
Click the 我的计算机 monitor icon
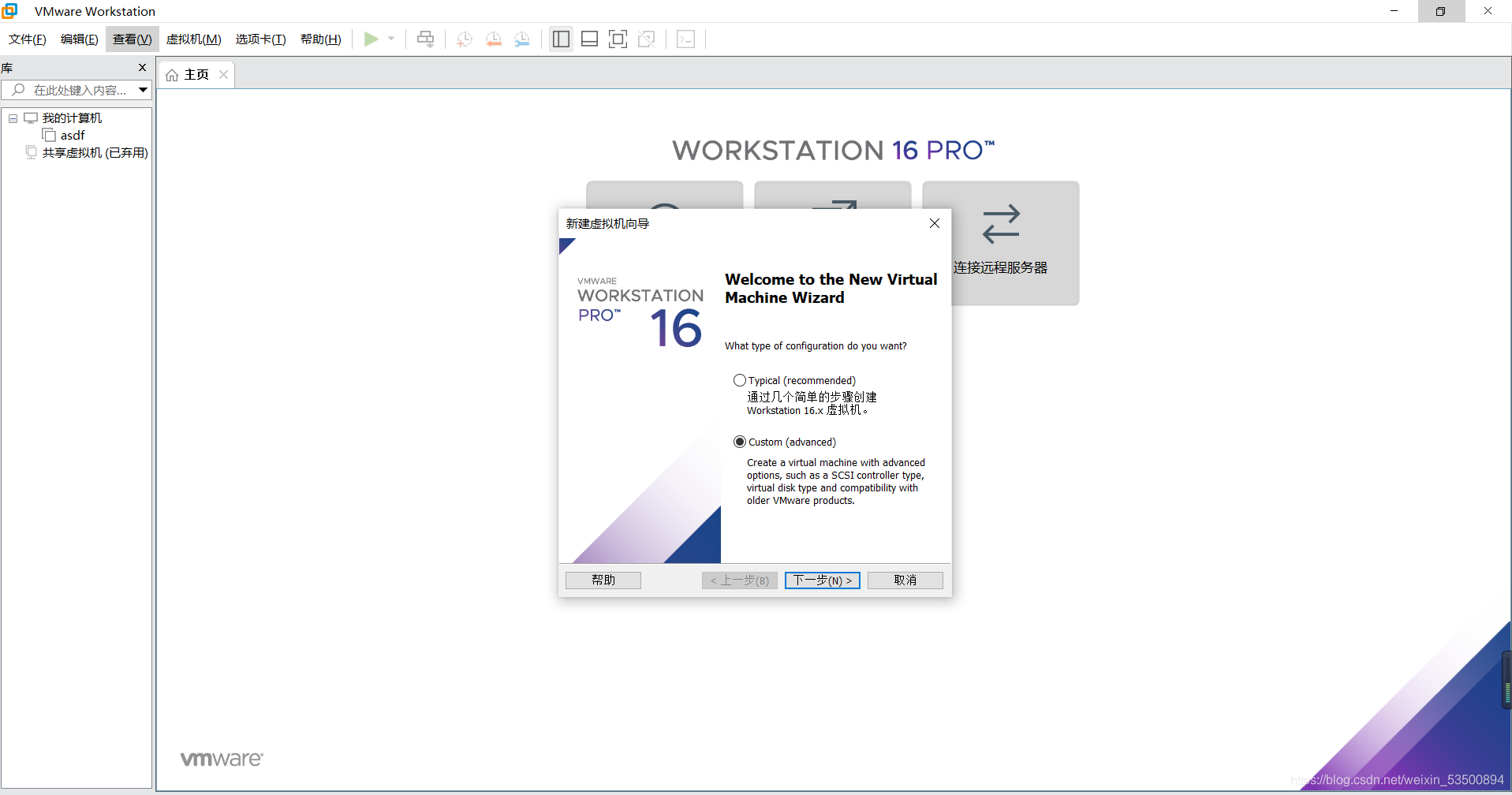[x=31, y=118]
